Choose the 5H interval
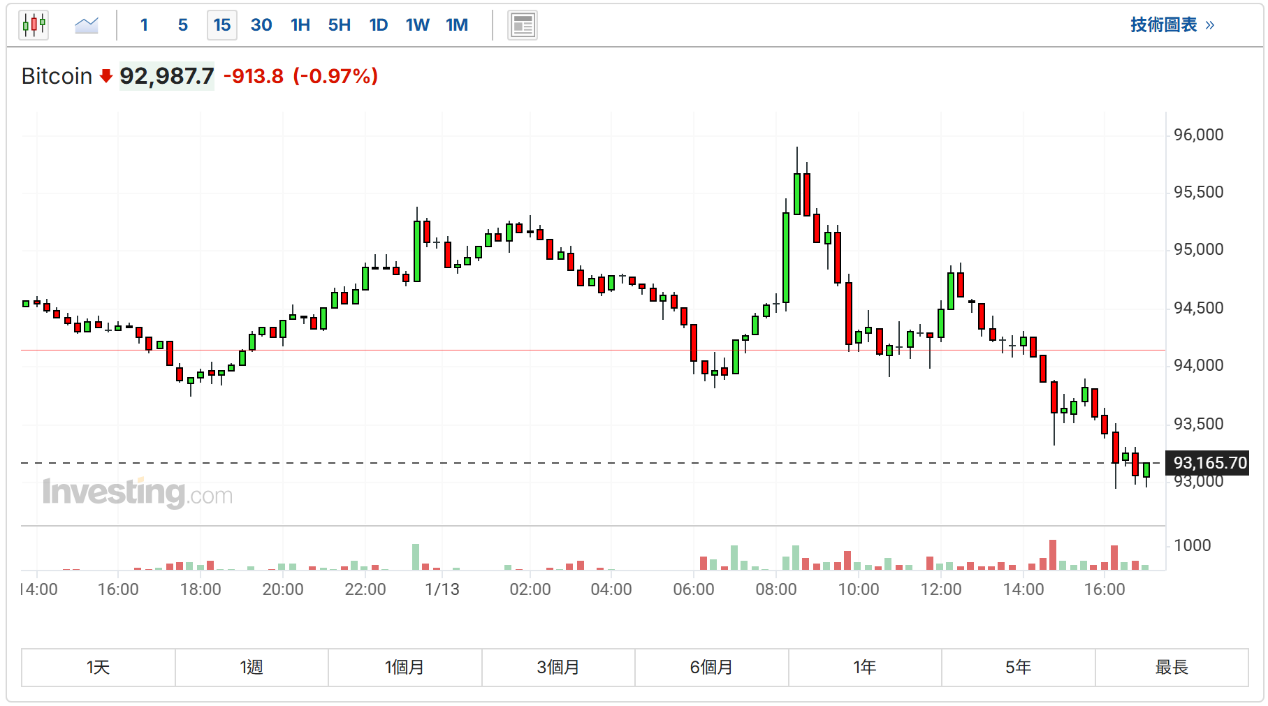 pyautogui.click(x=339, y=25)
